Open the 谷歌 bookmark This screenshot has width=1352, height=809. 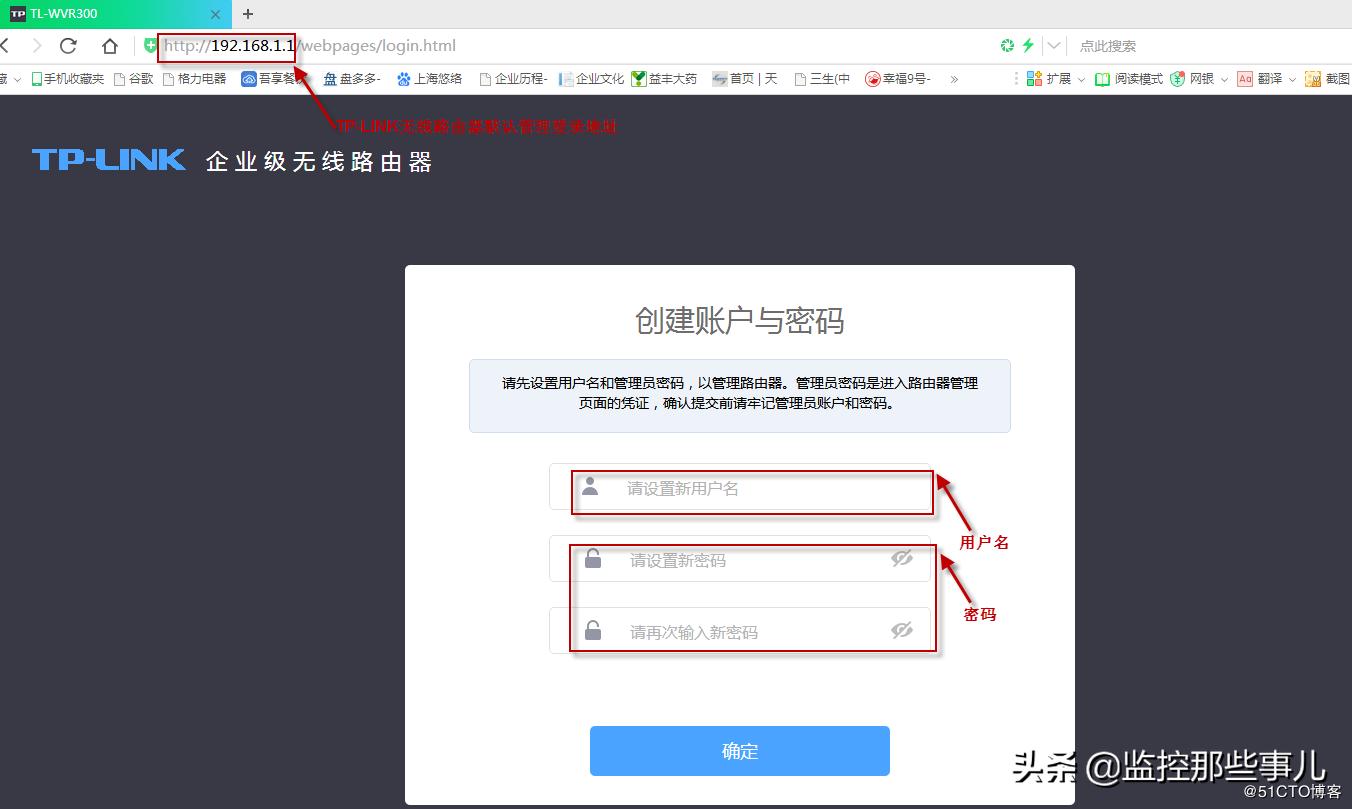(133, 78)
